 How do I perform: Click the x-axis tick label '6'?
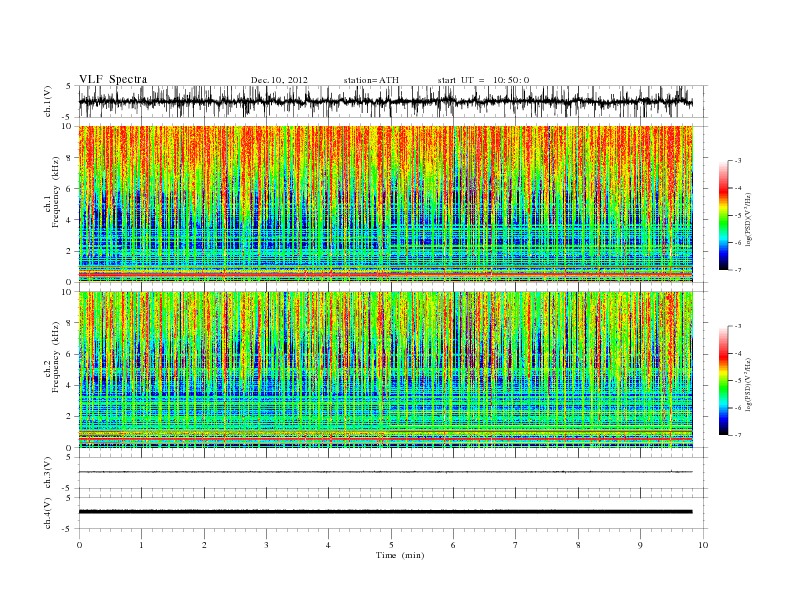click(453, 545)
